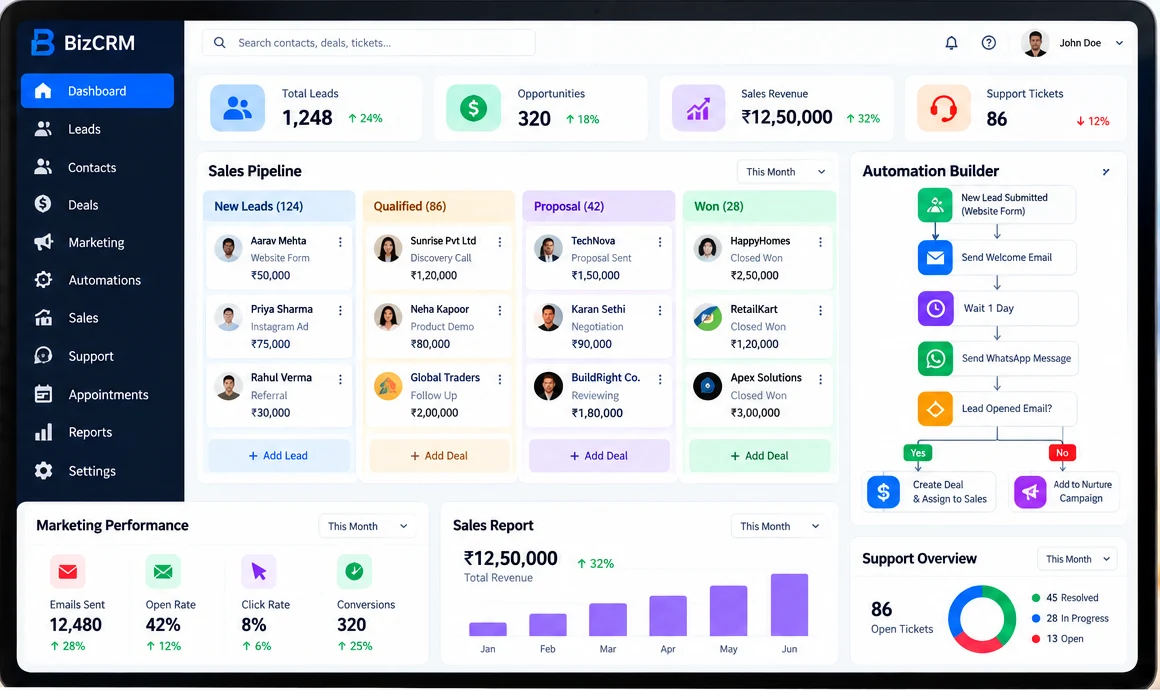Click Add Deal under Proposal column
The height and width of the screenshot is (690, 1160).
pyautogui.click(x=599, y=456)
